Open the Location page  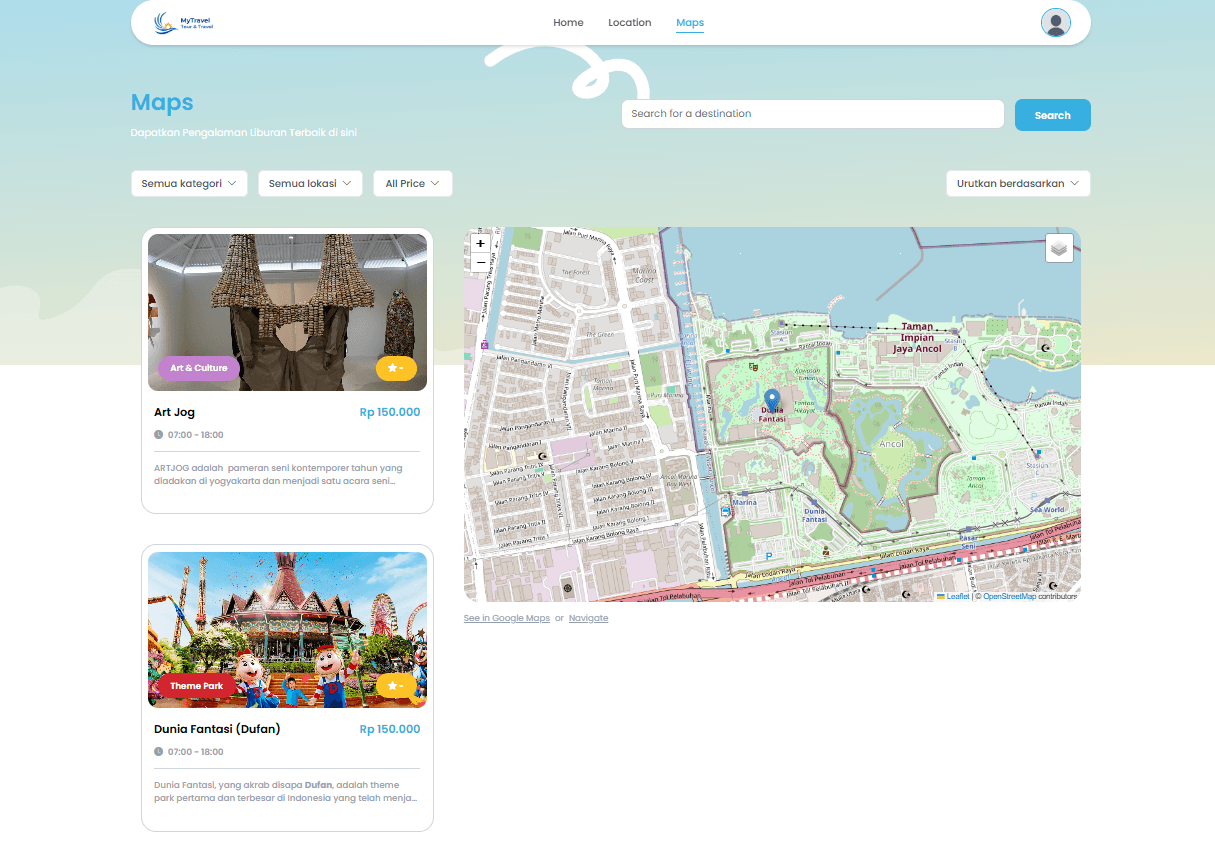point(629,23)
